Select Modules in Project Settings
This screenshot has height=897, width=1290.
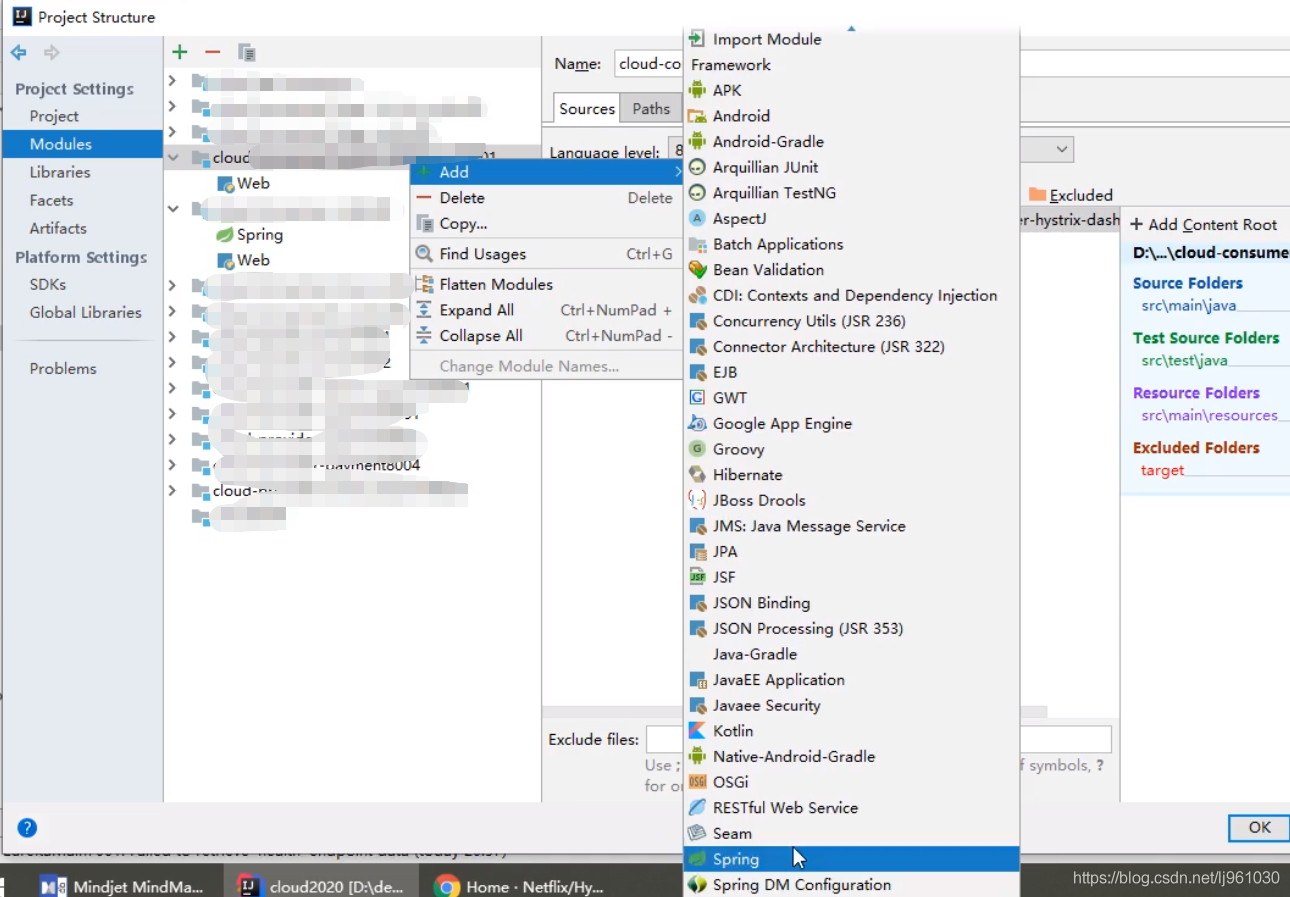[82, 144]
